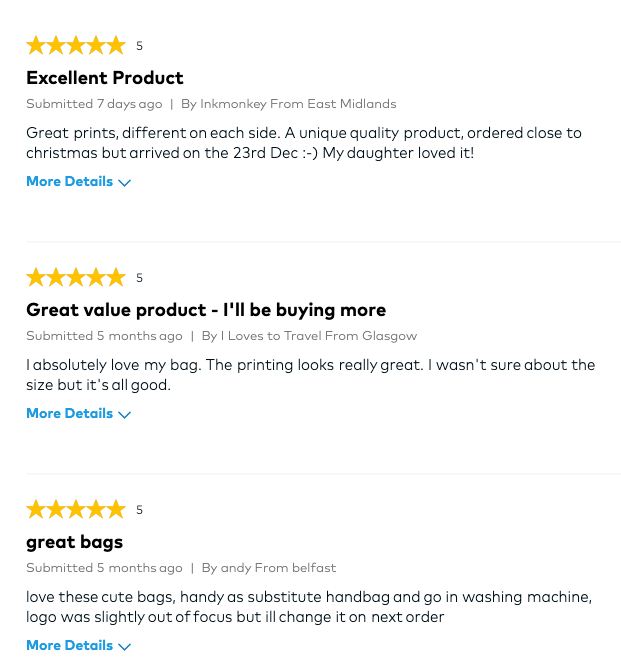Click the 'great bags' review heading

pyautogui.click(x=74, y=542)
